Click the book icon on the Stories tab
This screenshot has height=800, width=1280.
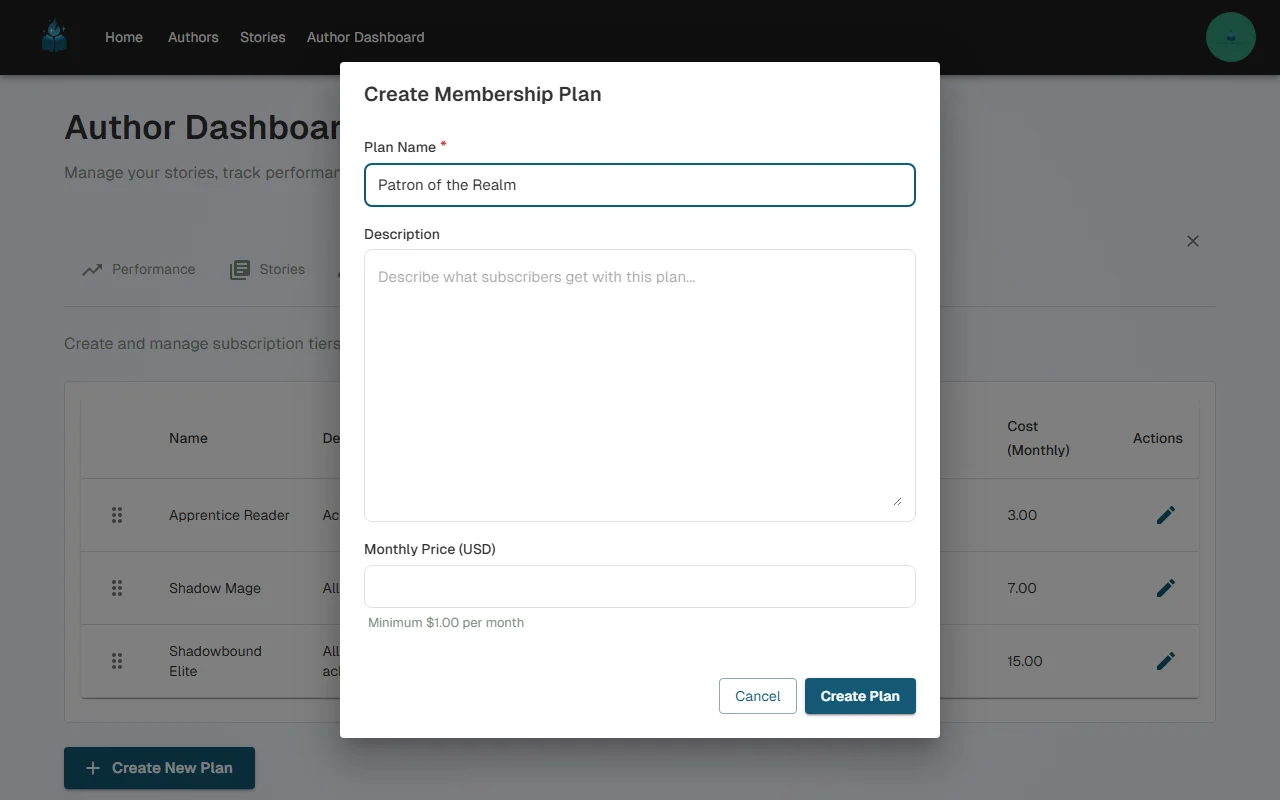pos(240,269)
